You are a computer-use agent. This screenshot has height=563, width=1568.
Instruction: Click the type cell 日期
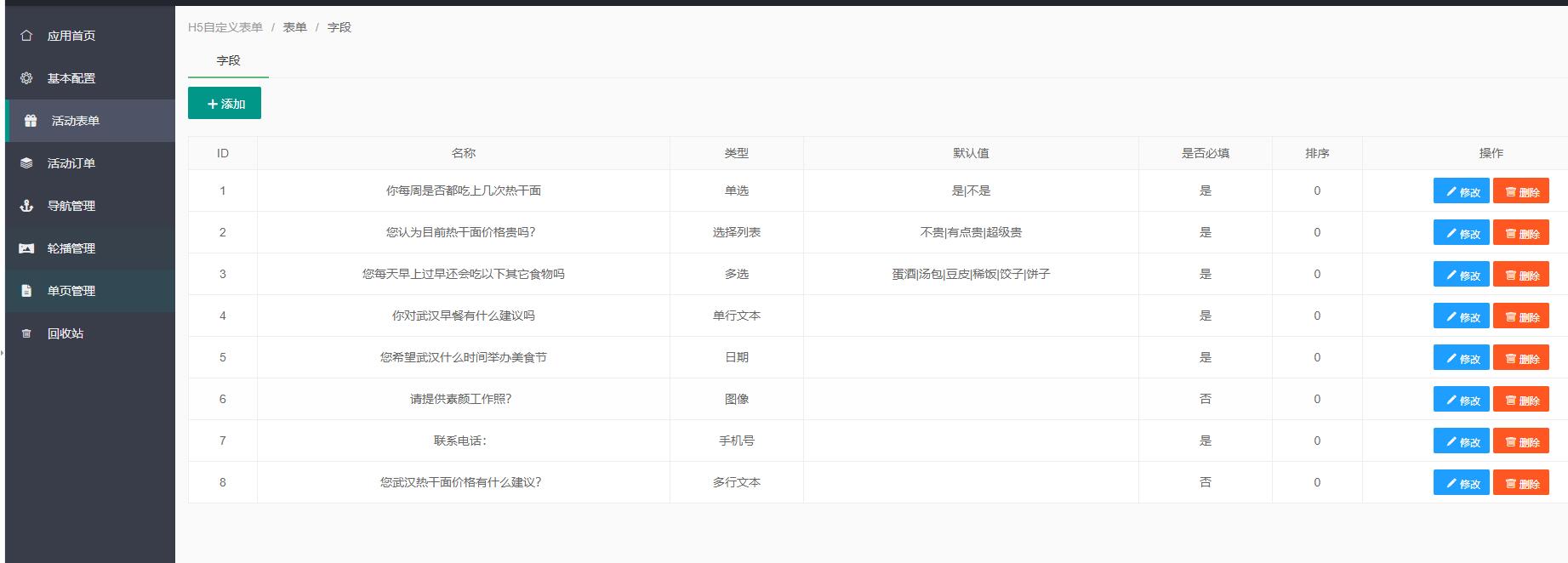point(737,357)
